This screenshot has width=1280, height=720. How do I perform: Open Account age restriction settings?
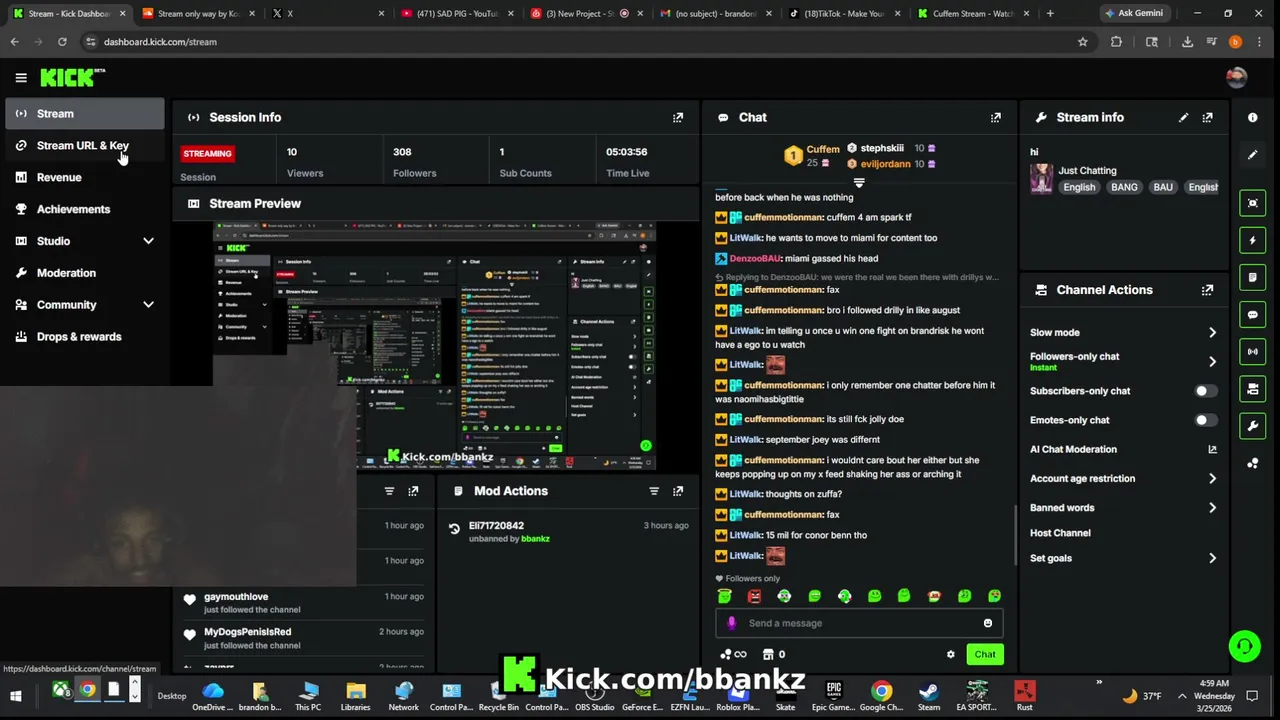tap(1123, 478)
